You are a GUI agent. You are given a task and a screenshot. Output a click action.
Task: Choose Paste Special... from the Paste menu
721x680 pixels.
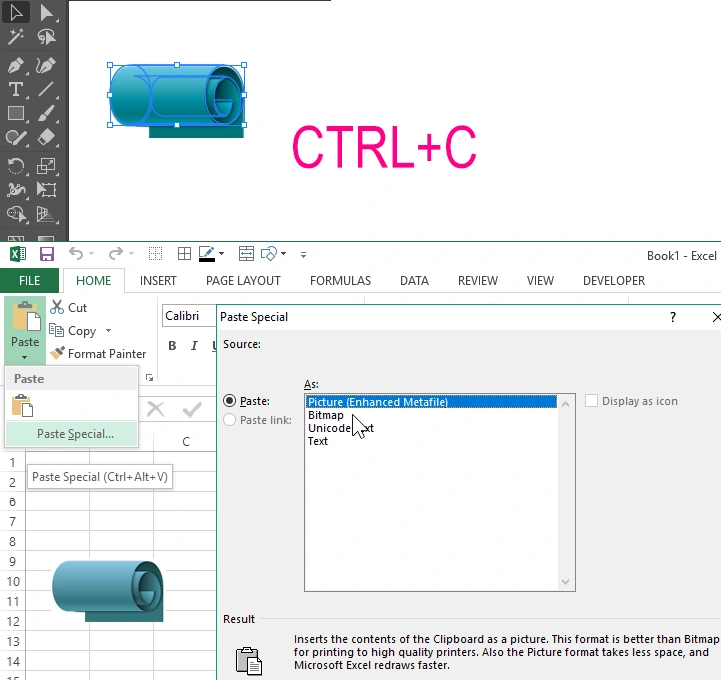[x=75, y=434]
